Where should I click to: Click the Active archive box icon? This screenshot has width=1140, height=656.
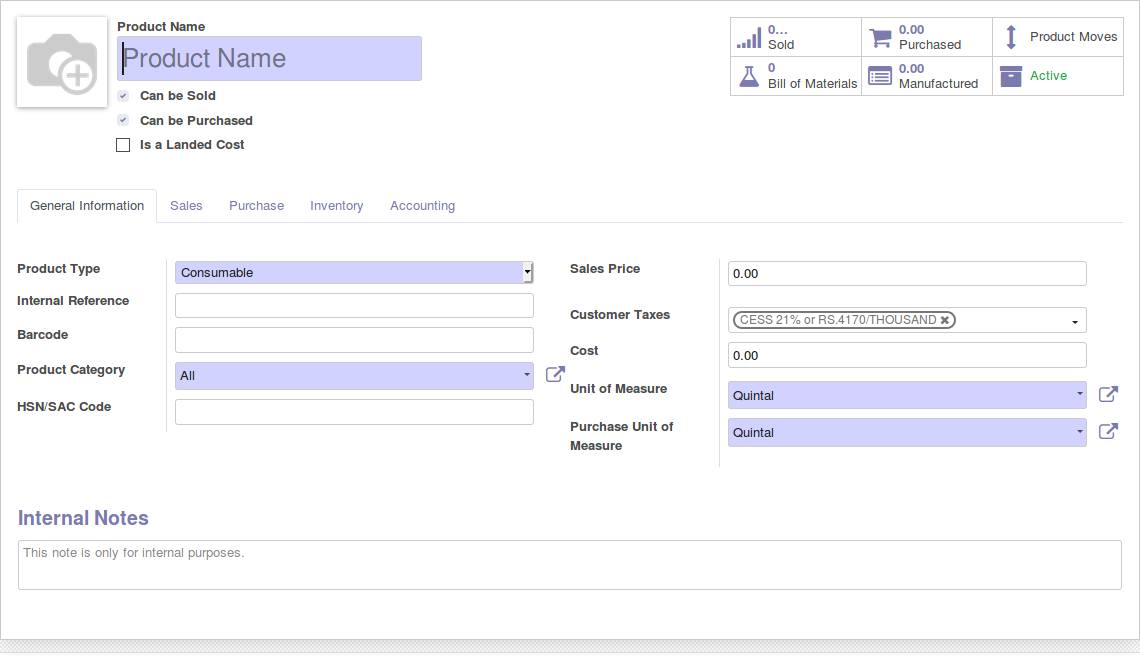(x=1011, y=76)
